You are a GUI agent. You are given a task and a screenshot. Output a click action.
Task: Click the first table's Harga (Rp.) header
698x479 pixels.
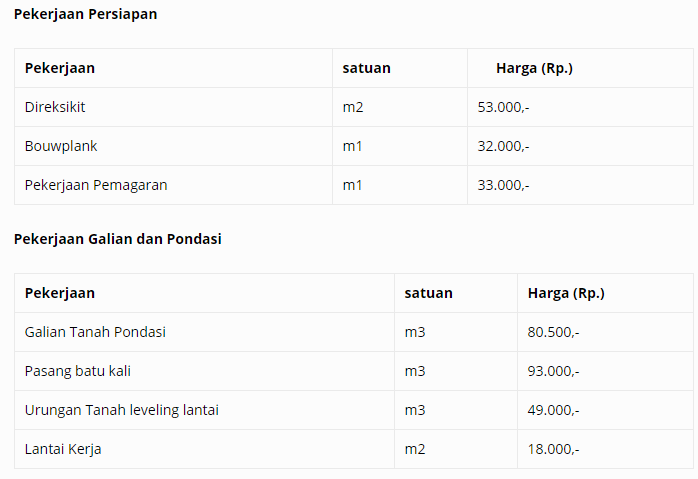click(x=534, y=69)
